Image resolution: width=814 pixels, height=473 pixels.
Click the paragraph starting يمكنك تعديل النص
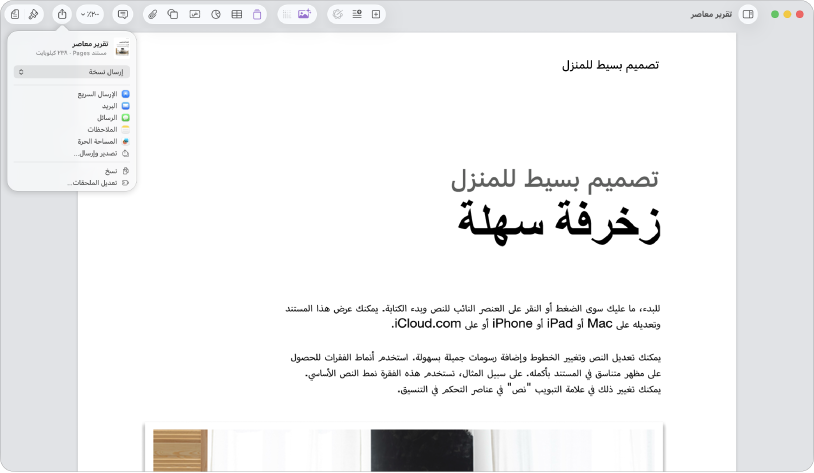(476, 373)
